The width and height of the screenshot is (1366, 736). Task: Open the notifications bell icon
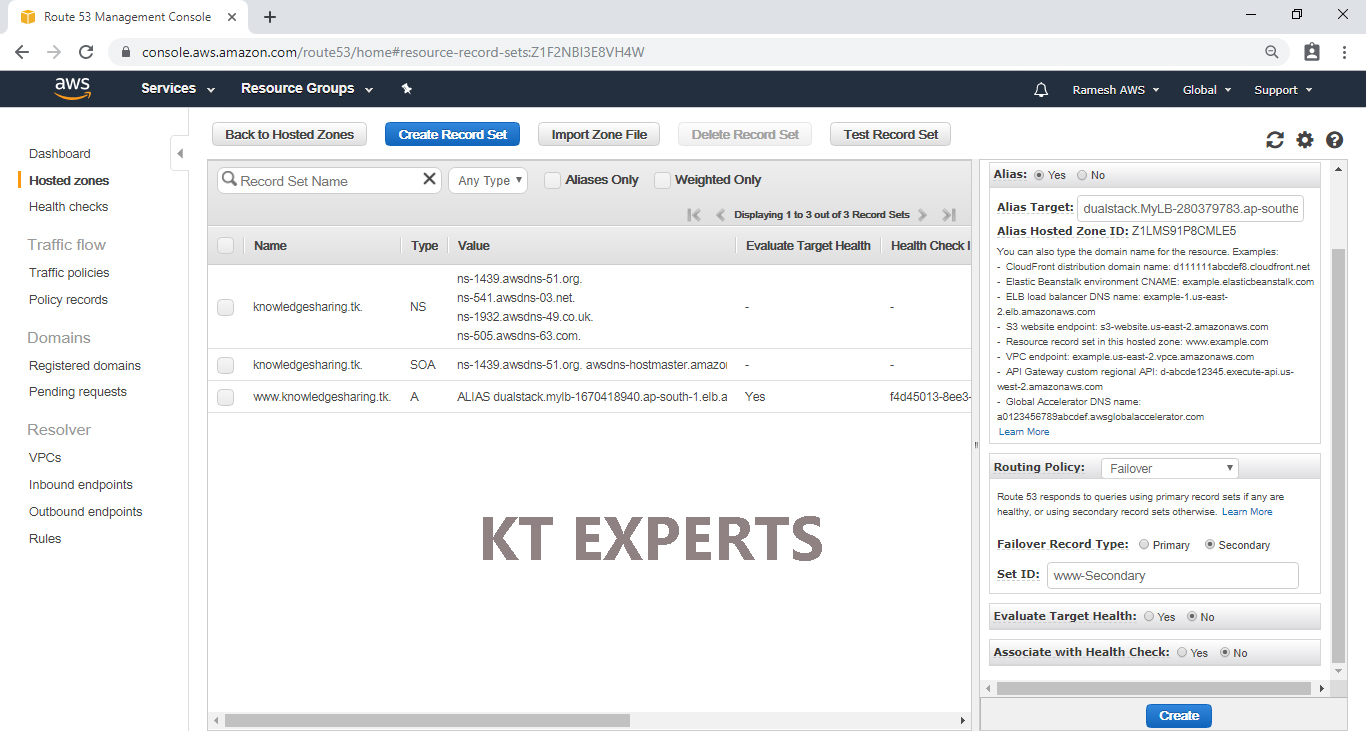point(1041,90)
